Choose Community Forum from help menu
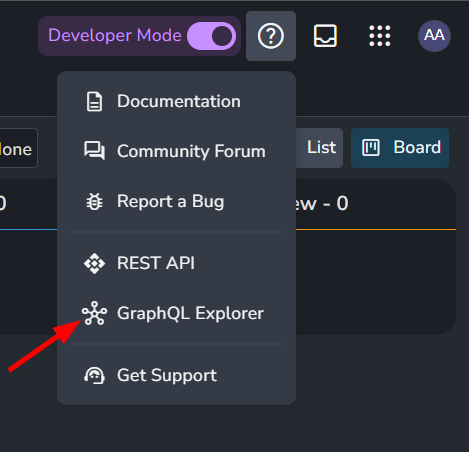 pyautogui.click(x=176, y=151)
